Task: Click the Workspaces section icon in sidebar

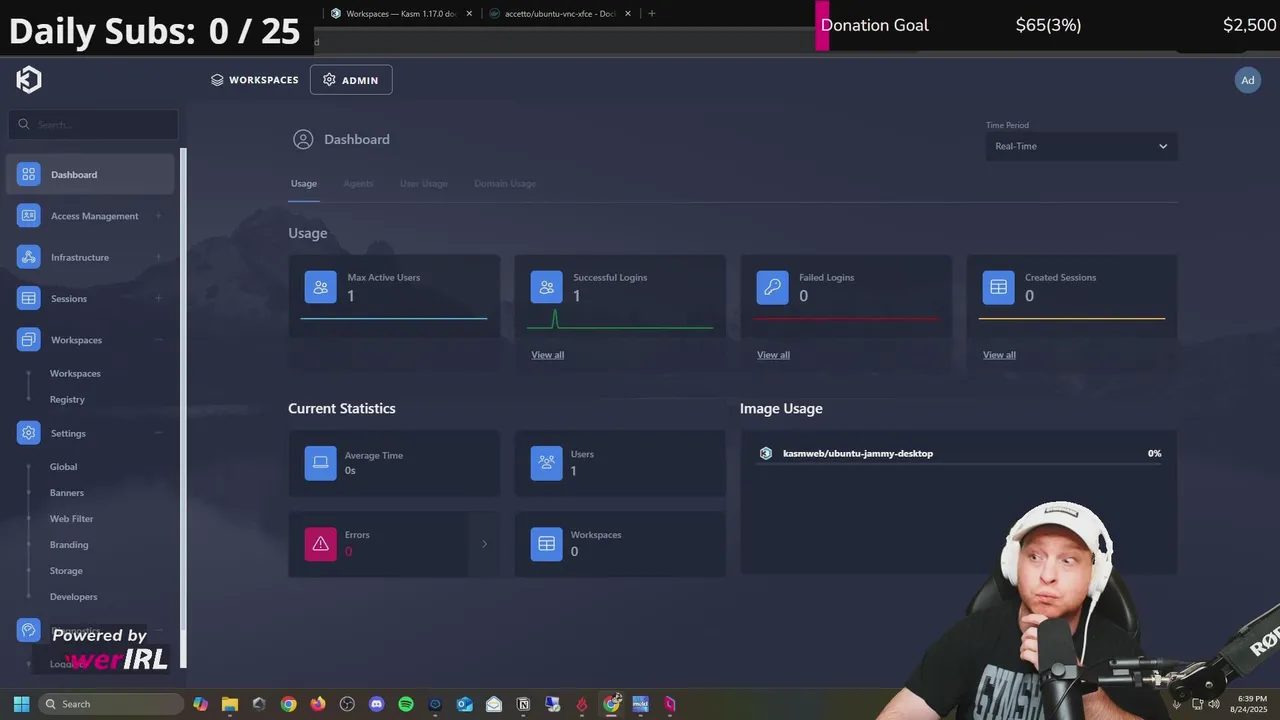Action: [28, 340]
